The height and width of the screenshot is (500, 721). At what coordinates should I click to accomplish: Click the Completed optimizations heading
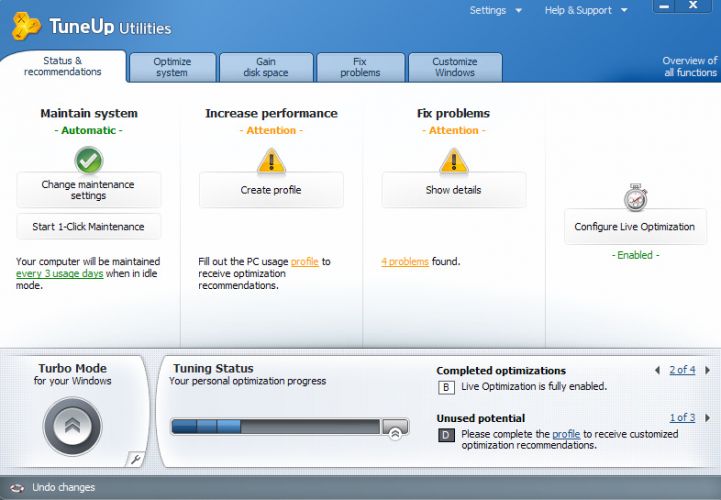coord(501,371)
